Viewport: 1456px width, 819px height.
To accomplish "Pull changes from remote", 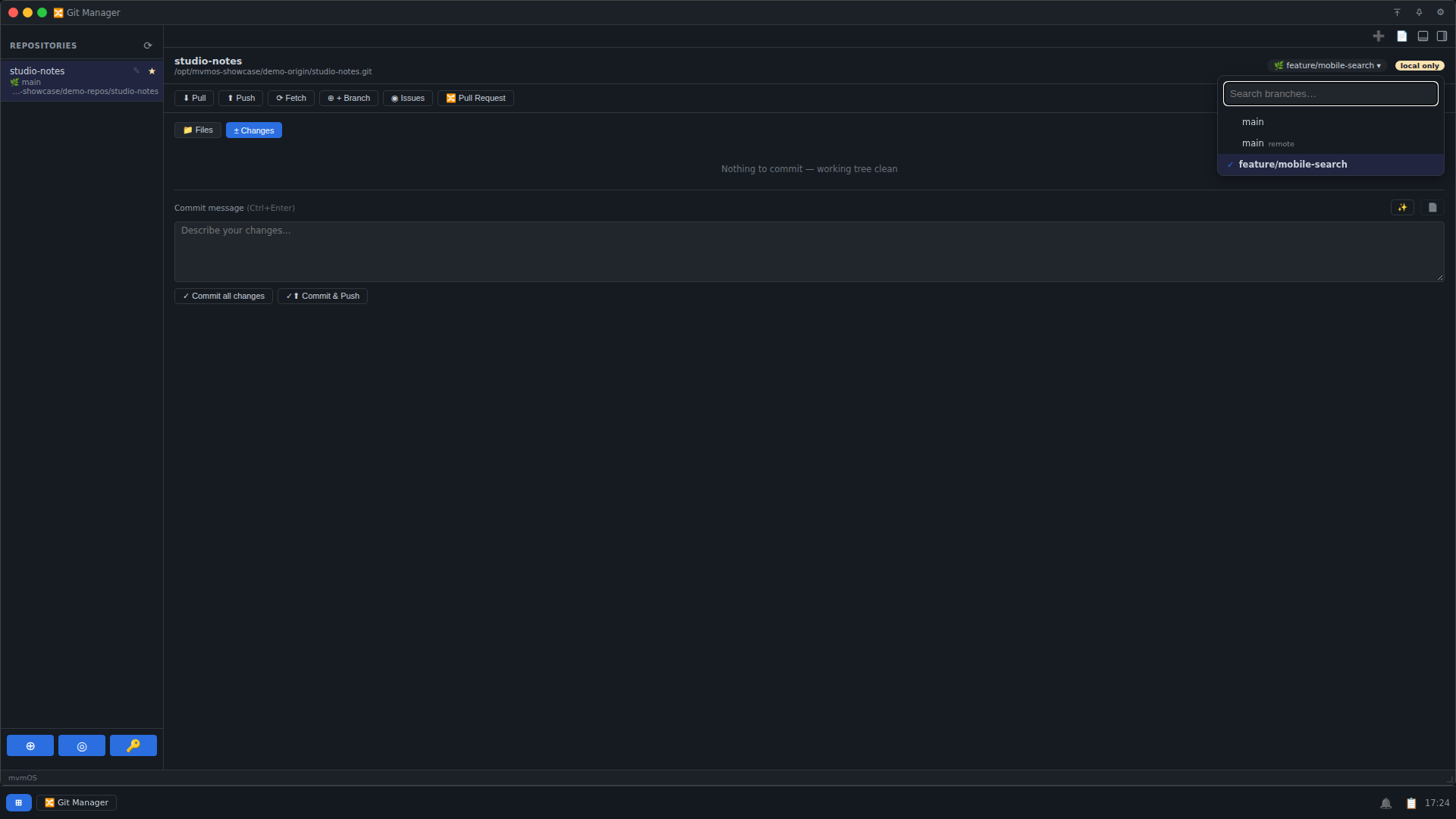I will tap(194, 98).
